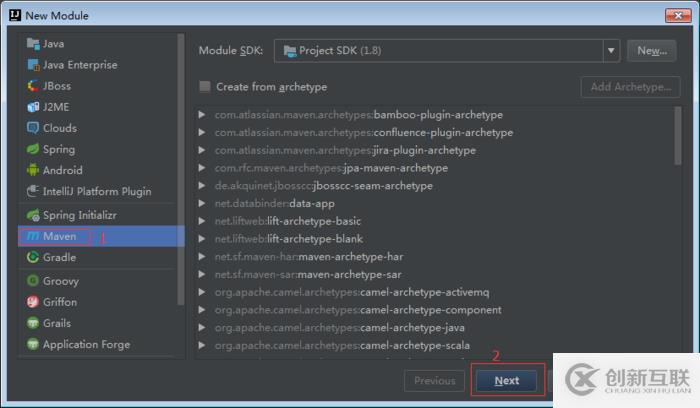Click the Gradle icon
Viewport: 700px width, 408px height.
click(x=33, y=257)
